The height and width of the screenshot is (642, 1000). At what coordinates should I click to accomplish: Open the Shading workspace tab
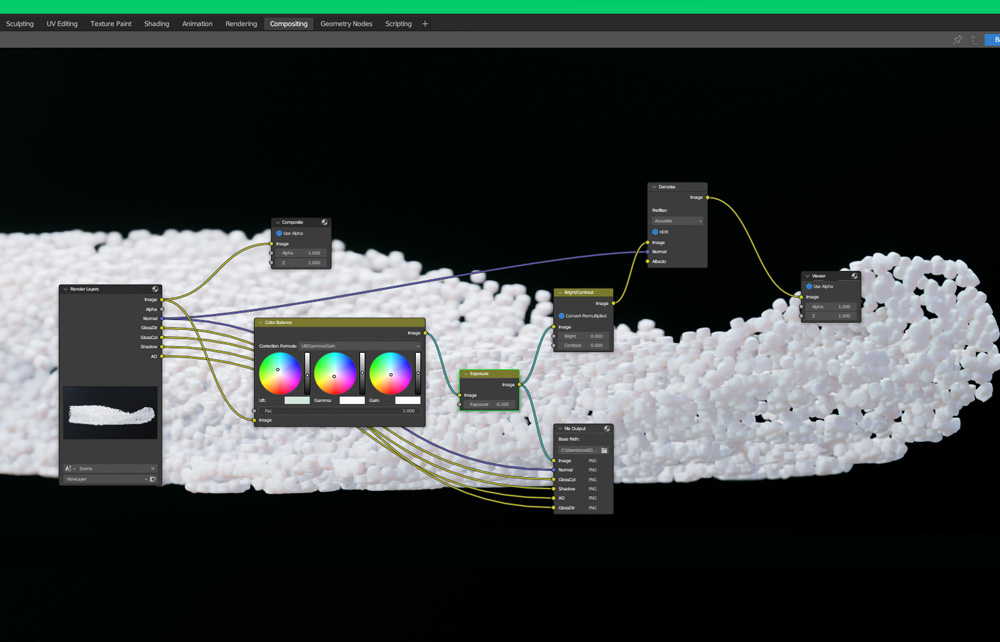click(156, 24)
